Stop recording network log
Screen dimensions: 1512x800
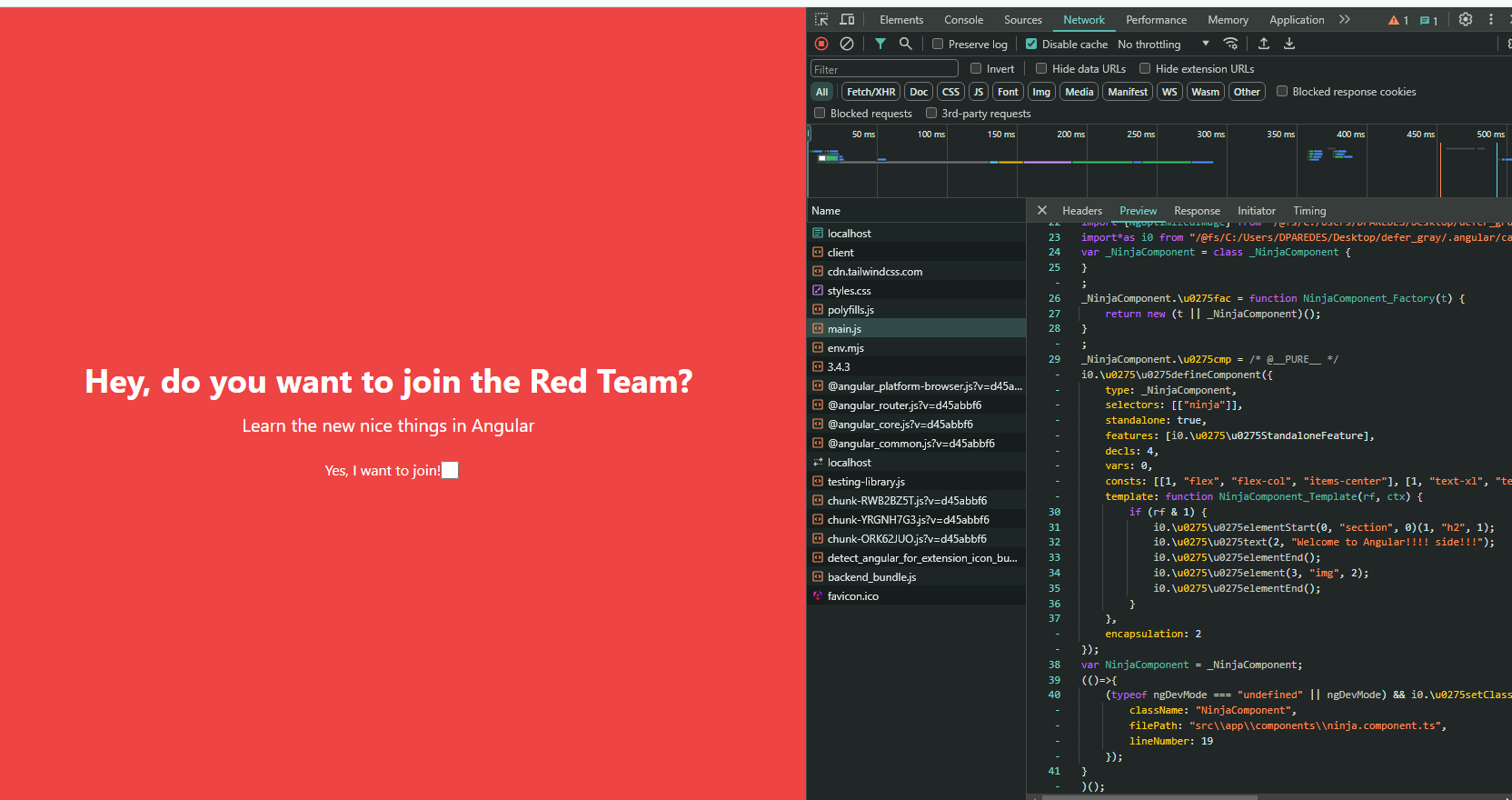(821, 44)
